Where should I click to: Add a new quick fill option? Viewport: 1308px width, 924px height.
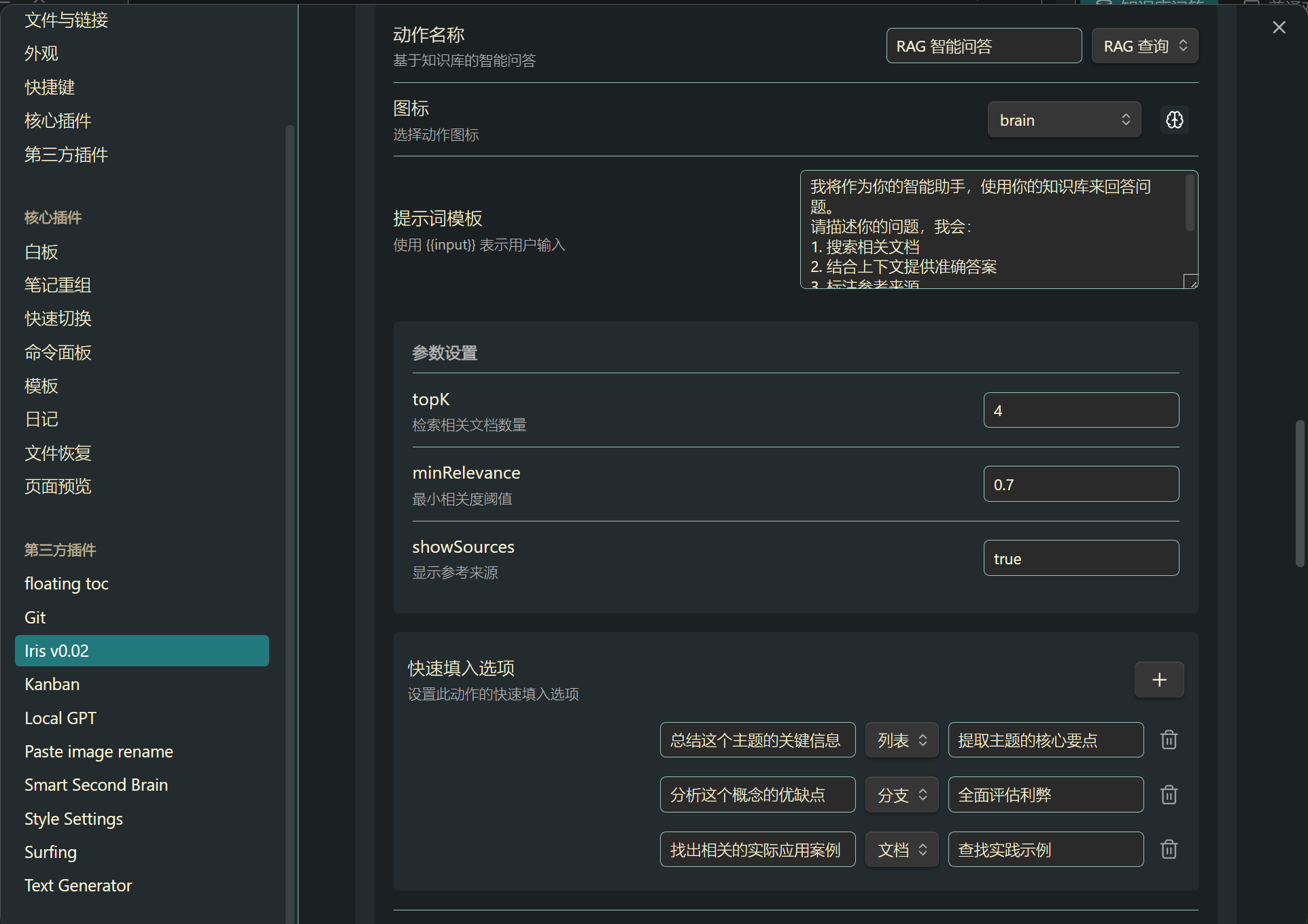[1159, 680]
